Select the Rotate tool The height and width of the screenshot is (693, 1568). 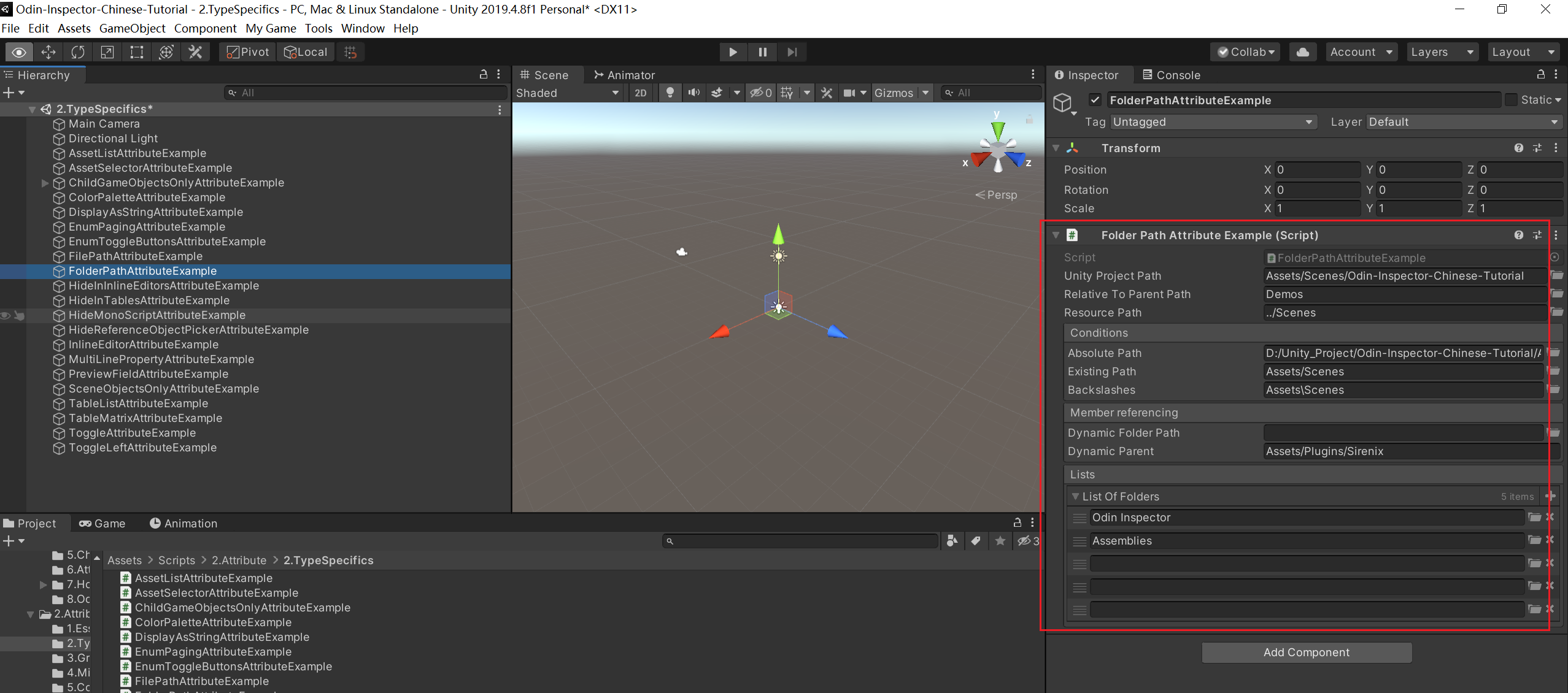pyautogui.click(x=78, y=52)
